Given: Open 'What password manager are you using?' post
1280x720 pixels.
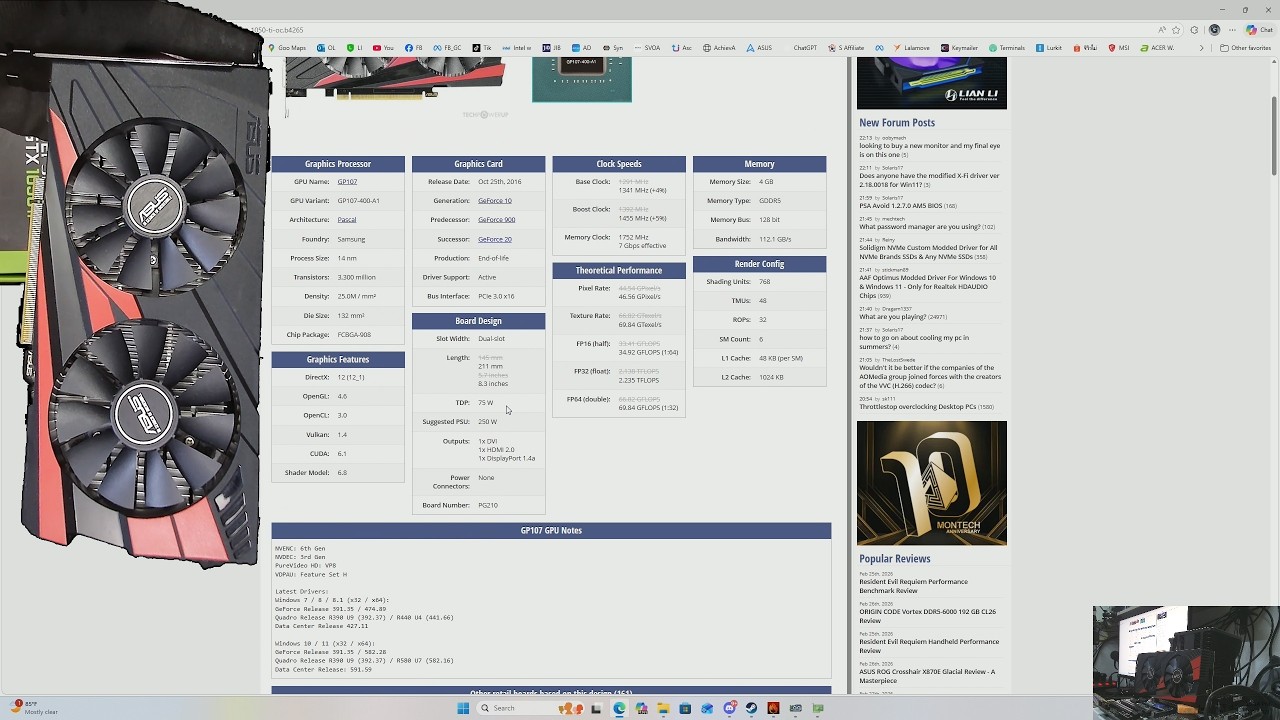Looking at the screenshot, I should pyautogui.click(x=919, y=227).
